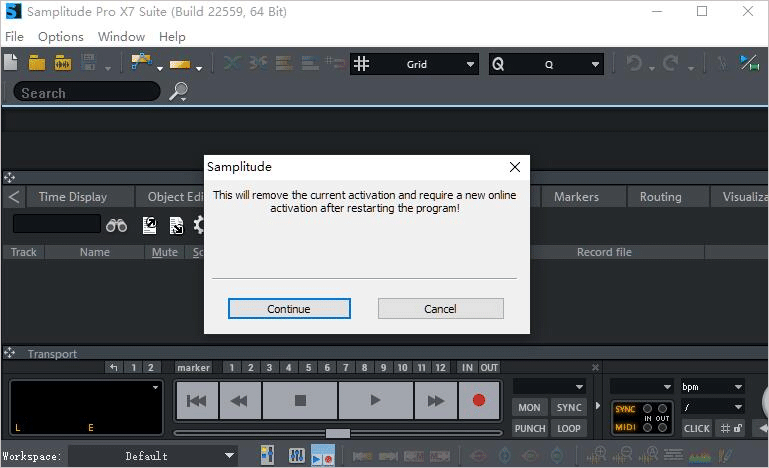This screenshot has width=769, height=468.
Task: Open the Workspace Default dropdown
Action: coord(153,456)
